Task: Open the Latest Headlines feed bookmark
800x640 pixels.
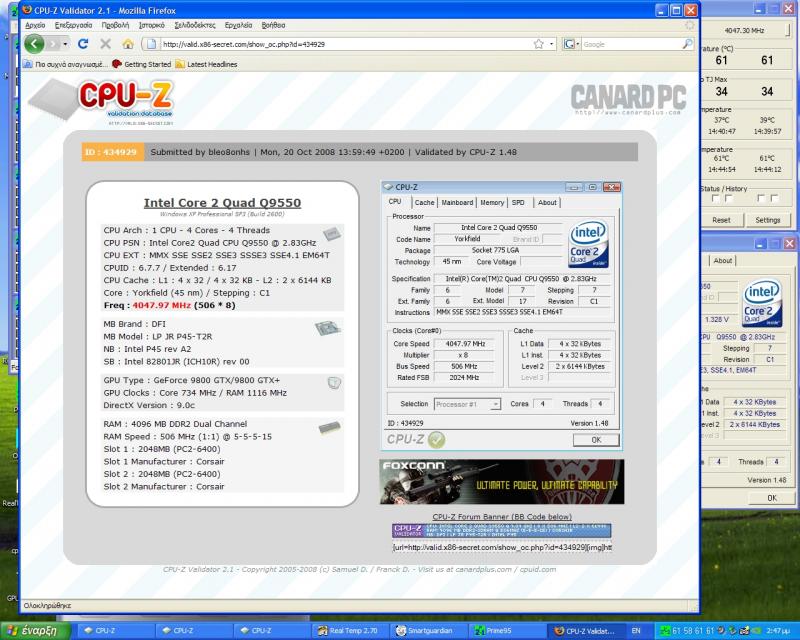Action: pyautogui.click(x=206, y=64)
